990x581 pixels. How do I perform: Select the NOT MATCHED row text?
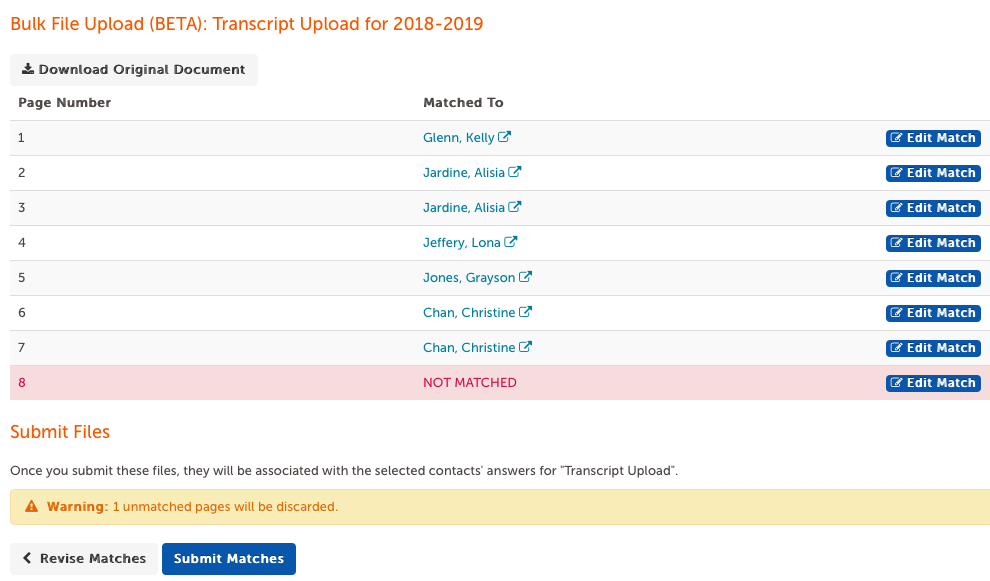tap(470, 383)
